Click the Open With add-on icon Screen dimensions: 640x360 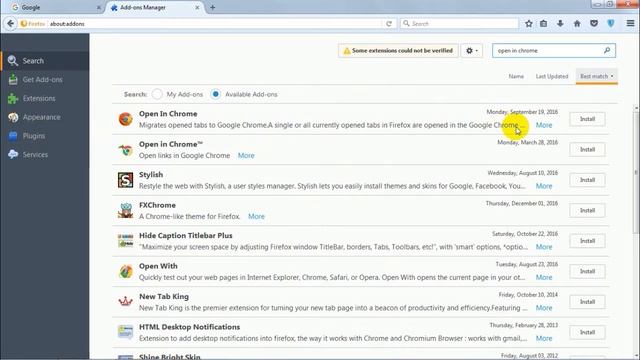[125, 271]
